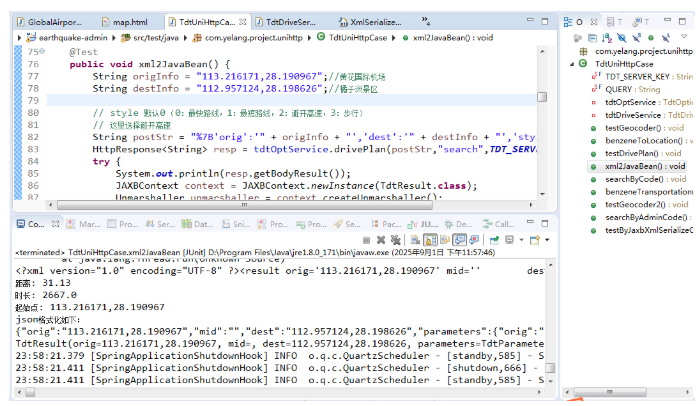The height and width of the screenshot is (406, 696).
Task: Open the second T view tab beside Outline
Action: point(641,22)
